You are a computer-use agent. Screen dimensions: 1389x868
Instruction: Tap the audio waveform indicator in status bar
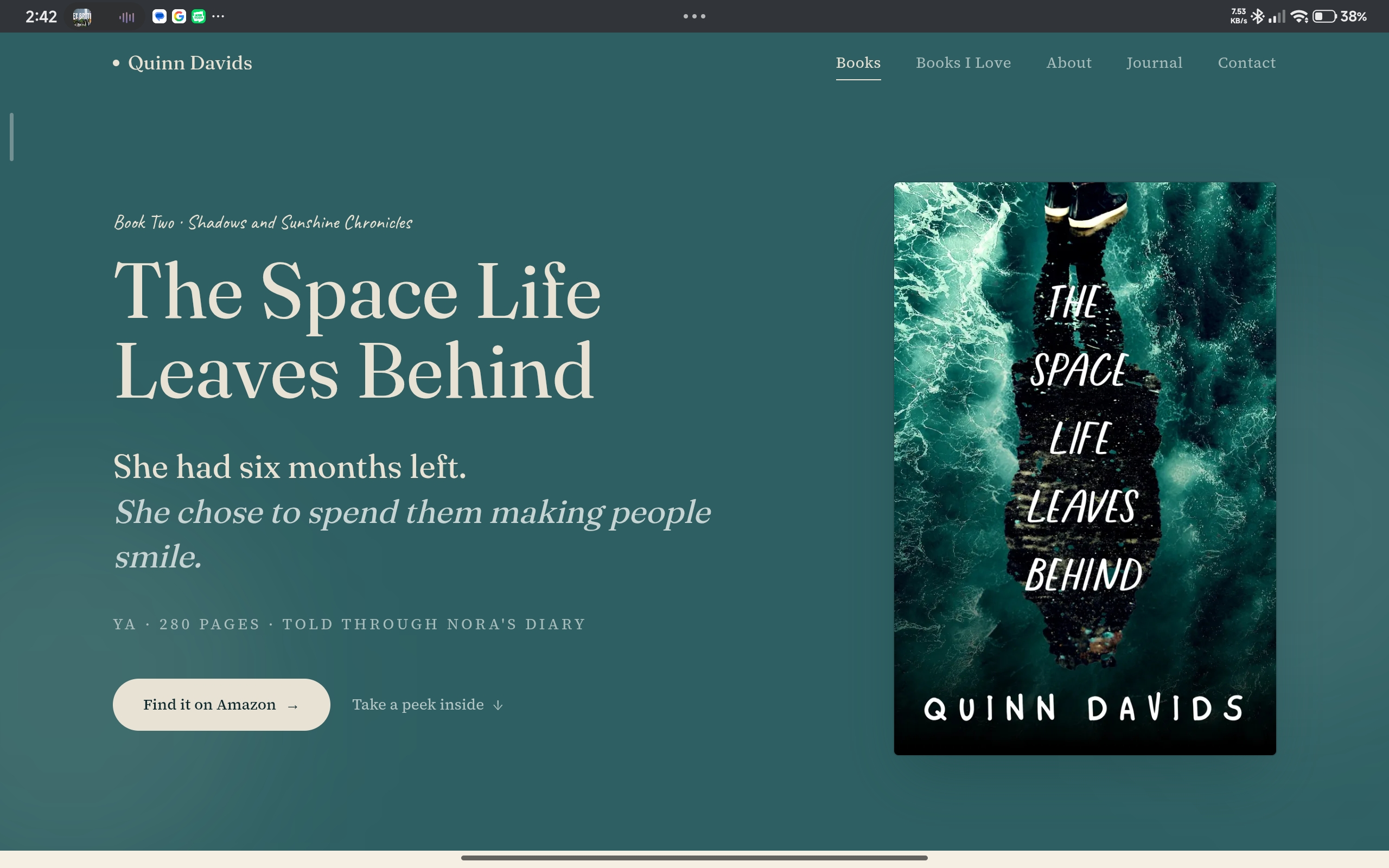pos(126,17)
